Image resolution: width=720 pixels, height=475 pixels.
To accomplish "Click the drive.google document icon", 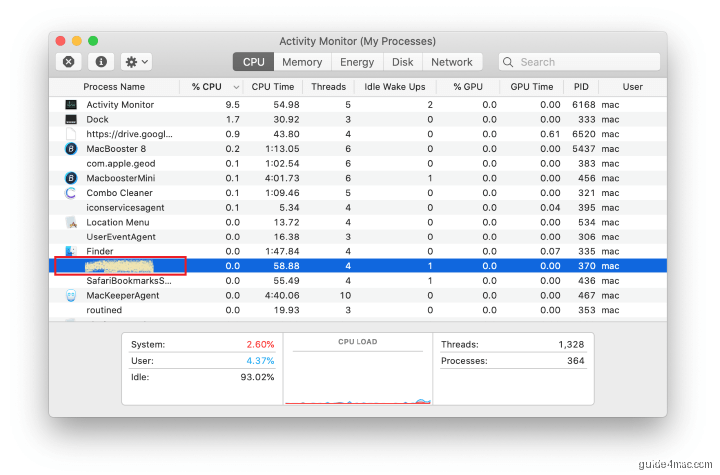I will pyautogui.click(x=71, y=134).
